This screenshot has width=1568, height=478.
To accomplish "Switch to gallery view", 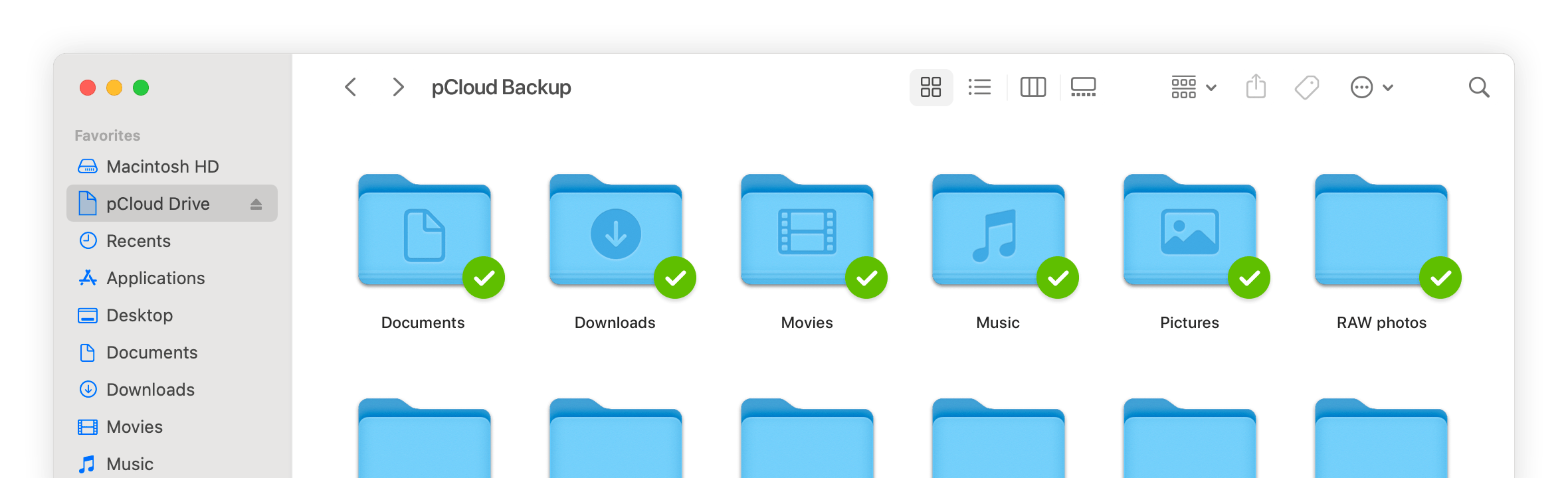I will pos(1083,87).
